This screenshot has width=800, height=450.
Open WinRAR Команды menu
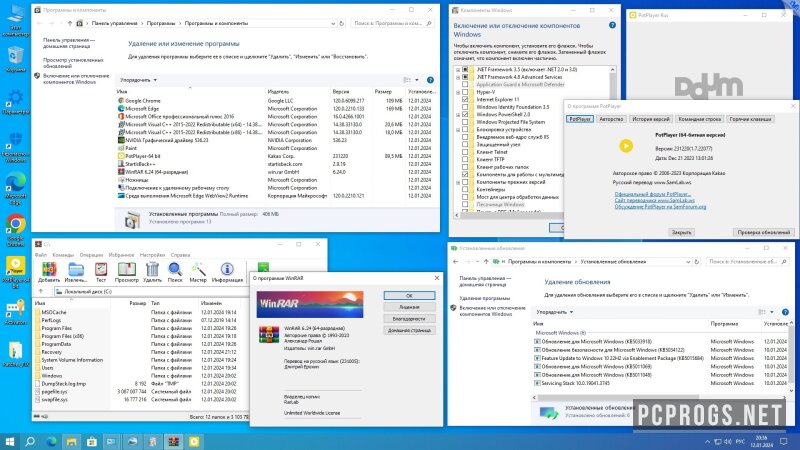pyautogui.click(x=63, y=255)
